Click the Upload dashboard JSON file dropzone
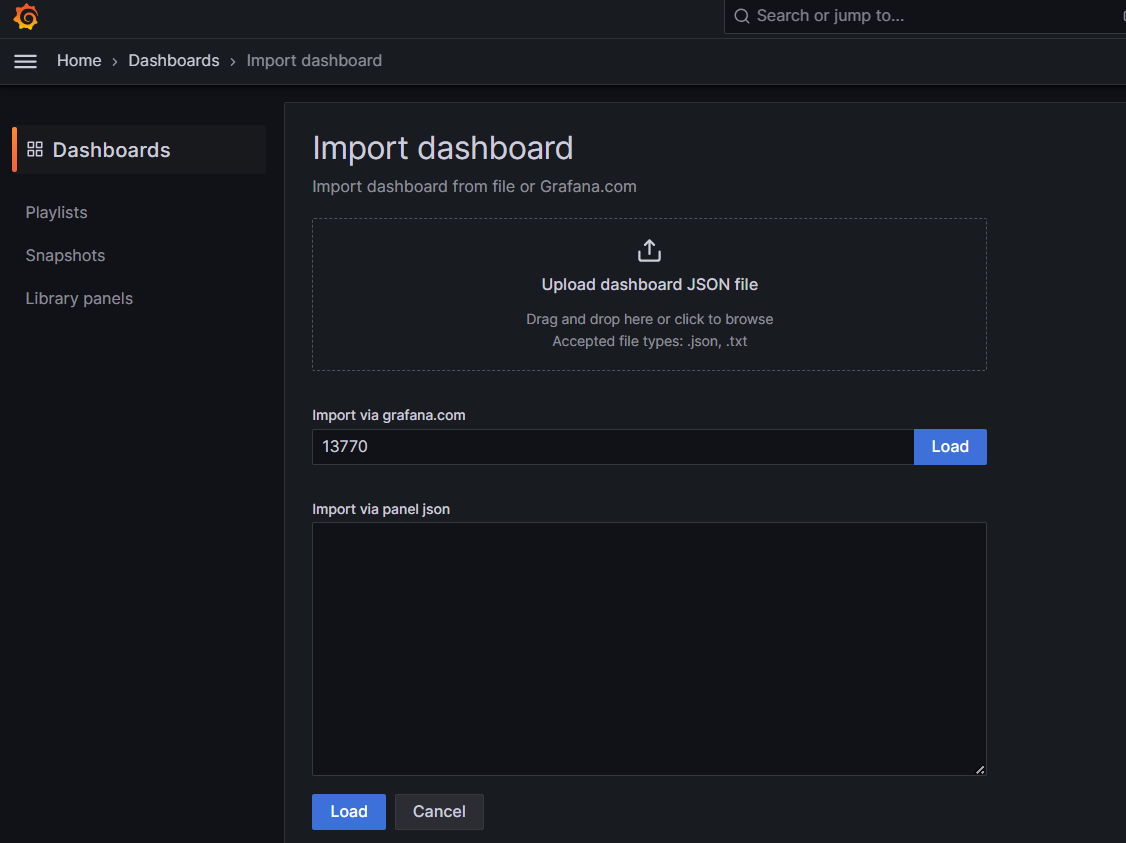 (x=649, y=294)
